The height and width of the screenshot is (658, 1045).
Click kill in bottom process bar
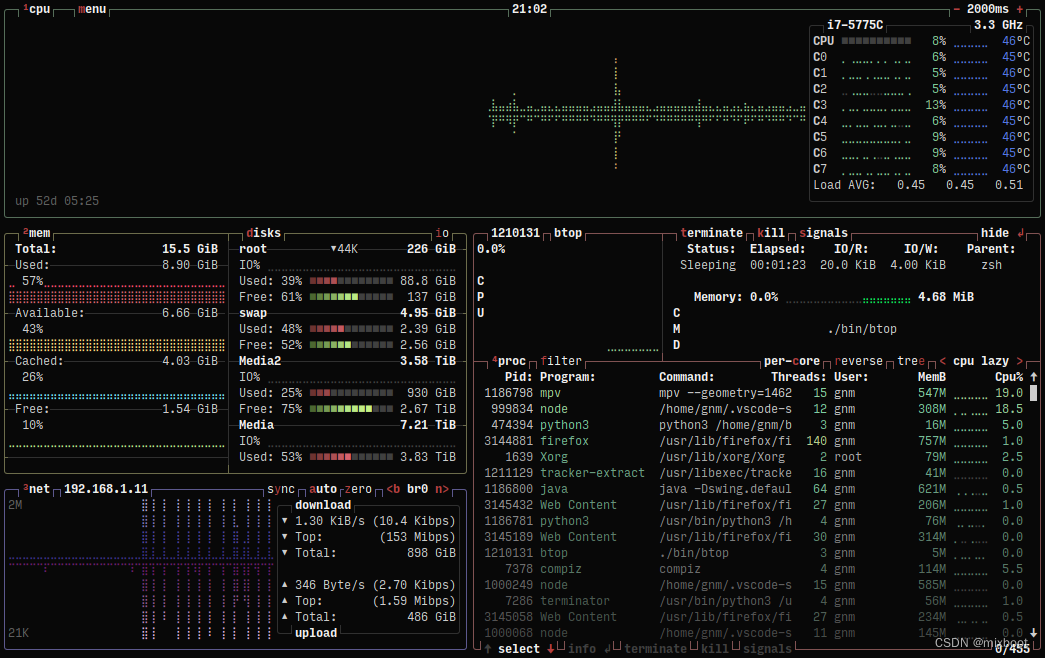(x=715, y=649)
